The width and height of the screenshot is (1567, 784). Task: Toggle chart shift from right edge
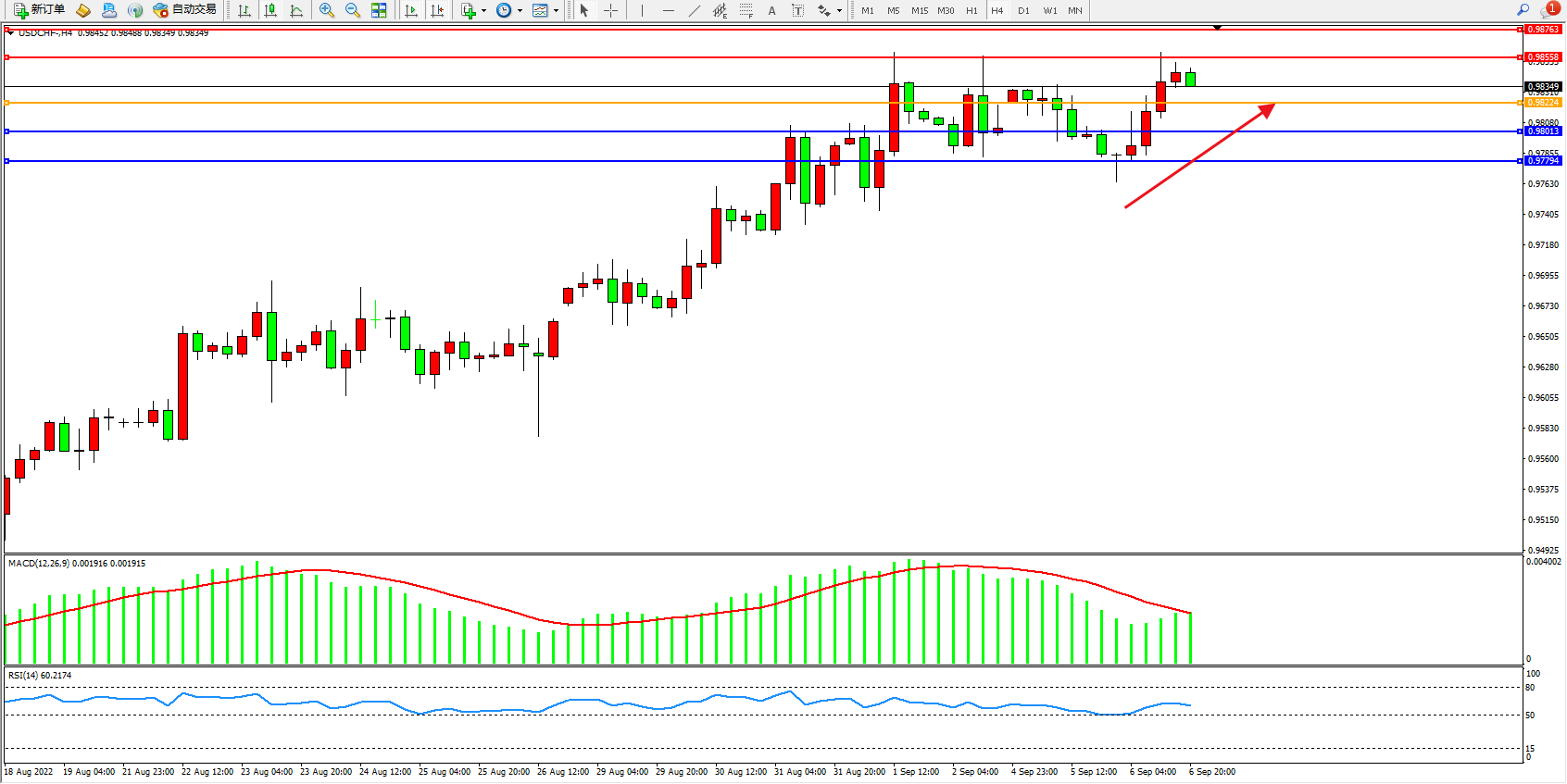(437, 10)
